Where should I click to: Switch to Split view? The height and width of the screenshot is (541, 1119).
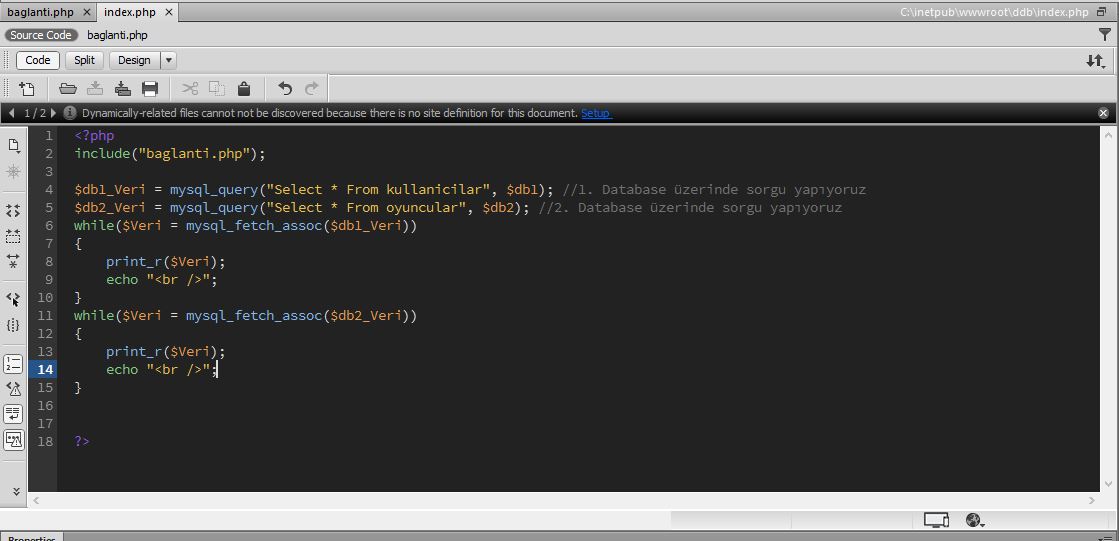click(x=84, y=60)
